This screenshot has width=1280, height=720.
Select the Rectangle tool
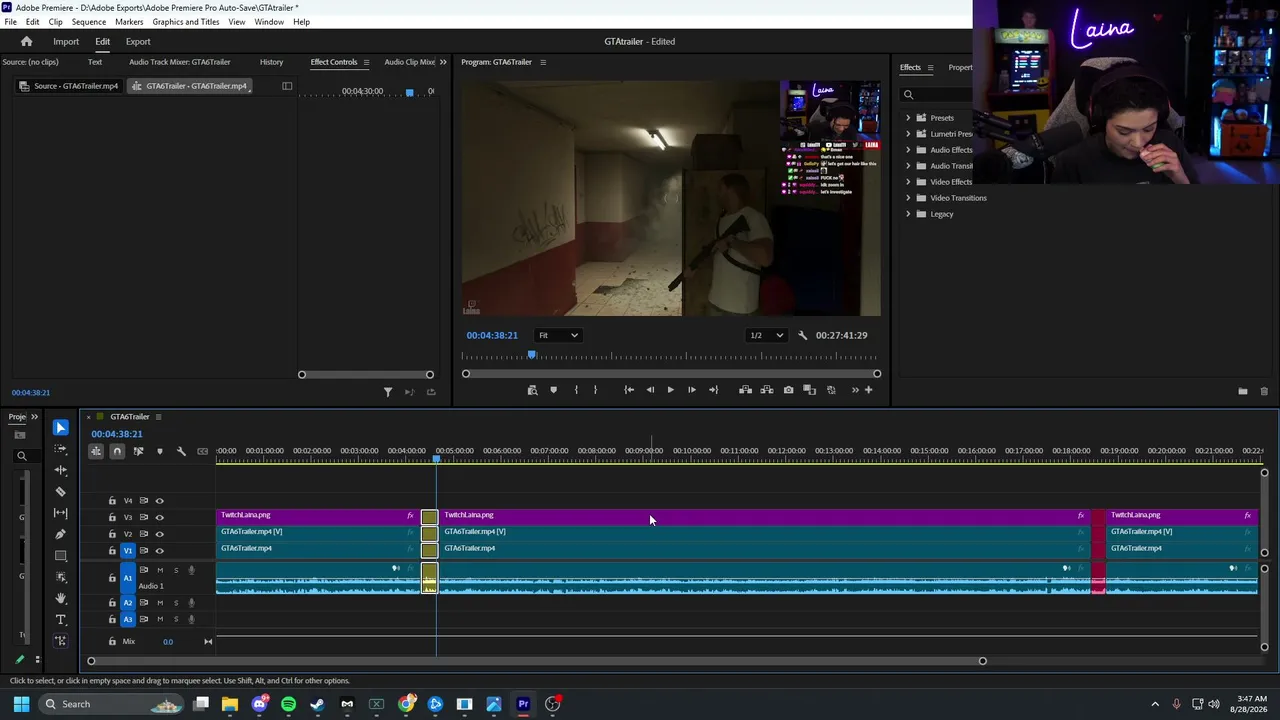[x=61, y=556]
